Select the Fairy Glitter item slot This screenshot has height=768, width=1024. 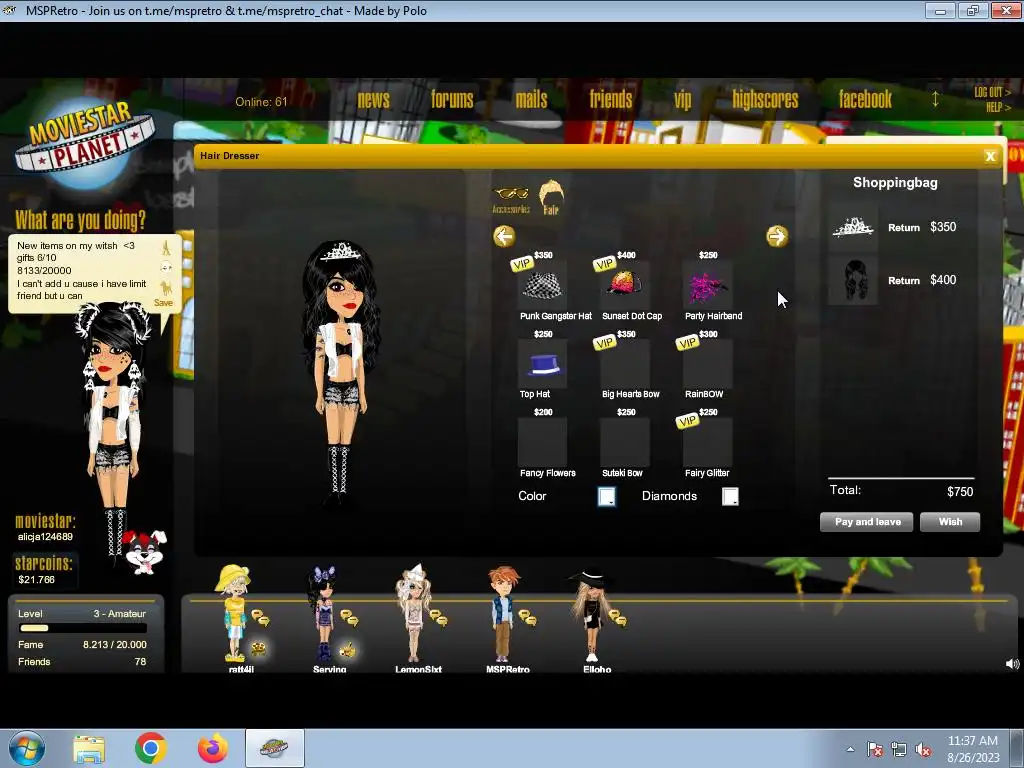[x=707, y=443]
